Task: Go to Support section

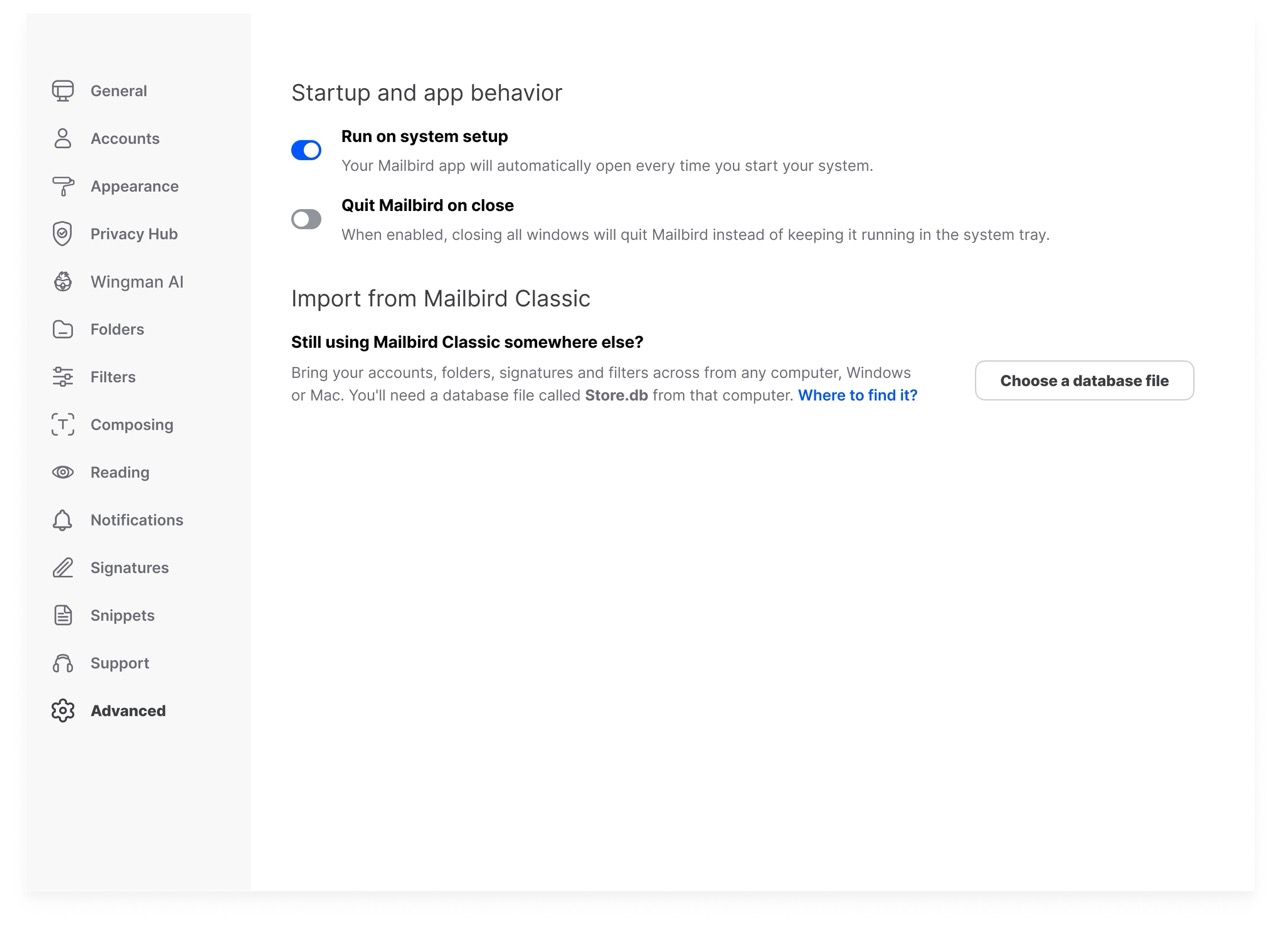Action: [120, 664]
